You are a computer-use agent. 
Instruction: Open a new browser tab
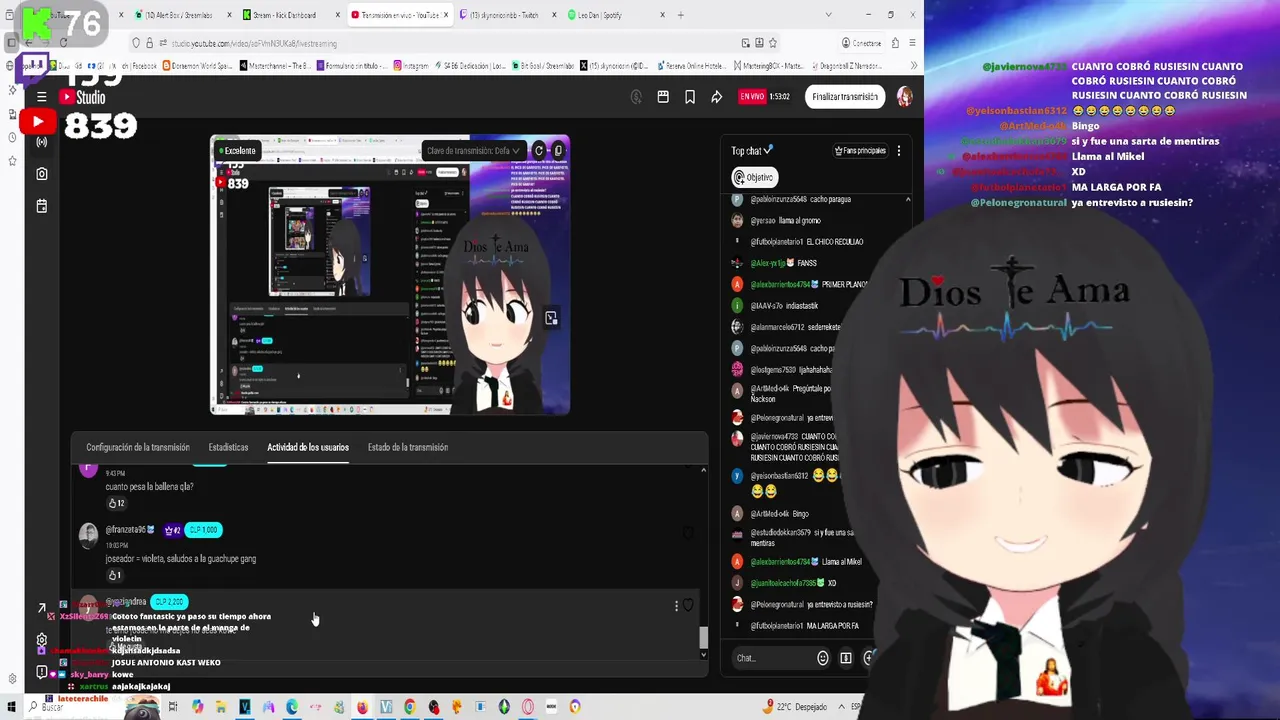pyautogui.click(x=681, y=15)
